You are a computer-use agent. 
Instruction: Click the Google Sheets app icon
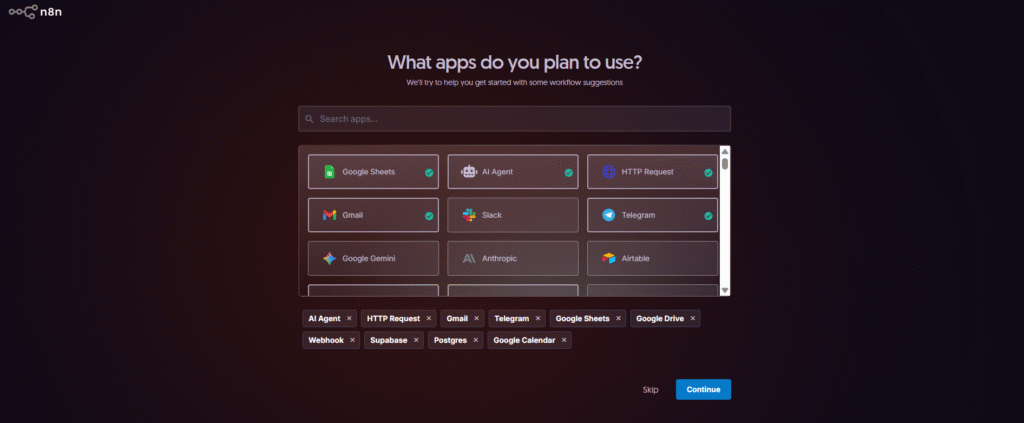coord(329,172)
